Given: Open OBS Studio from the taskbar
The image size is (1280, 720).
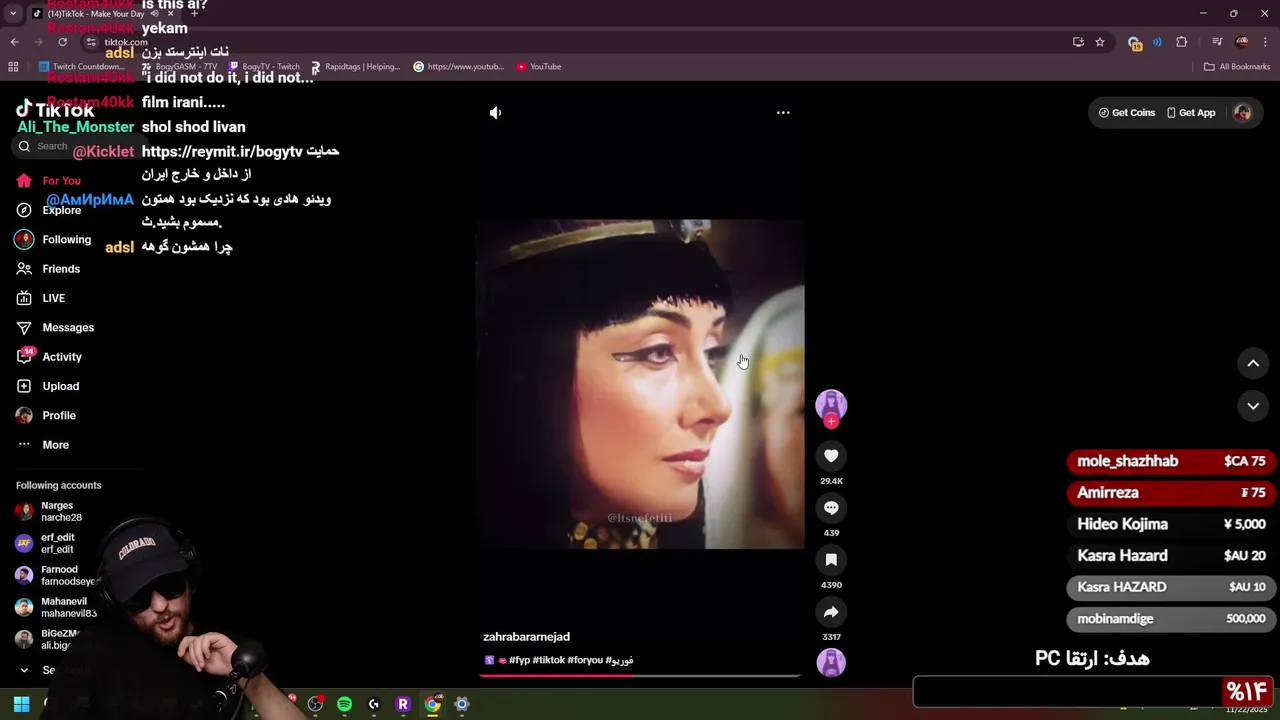Looking at the screenshot, I should coord(315,704).
